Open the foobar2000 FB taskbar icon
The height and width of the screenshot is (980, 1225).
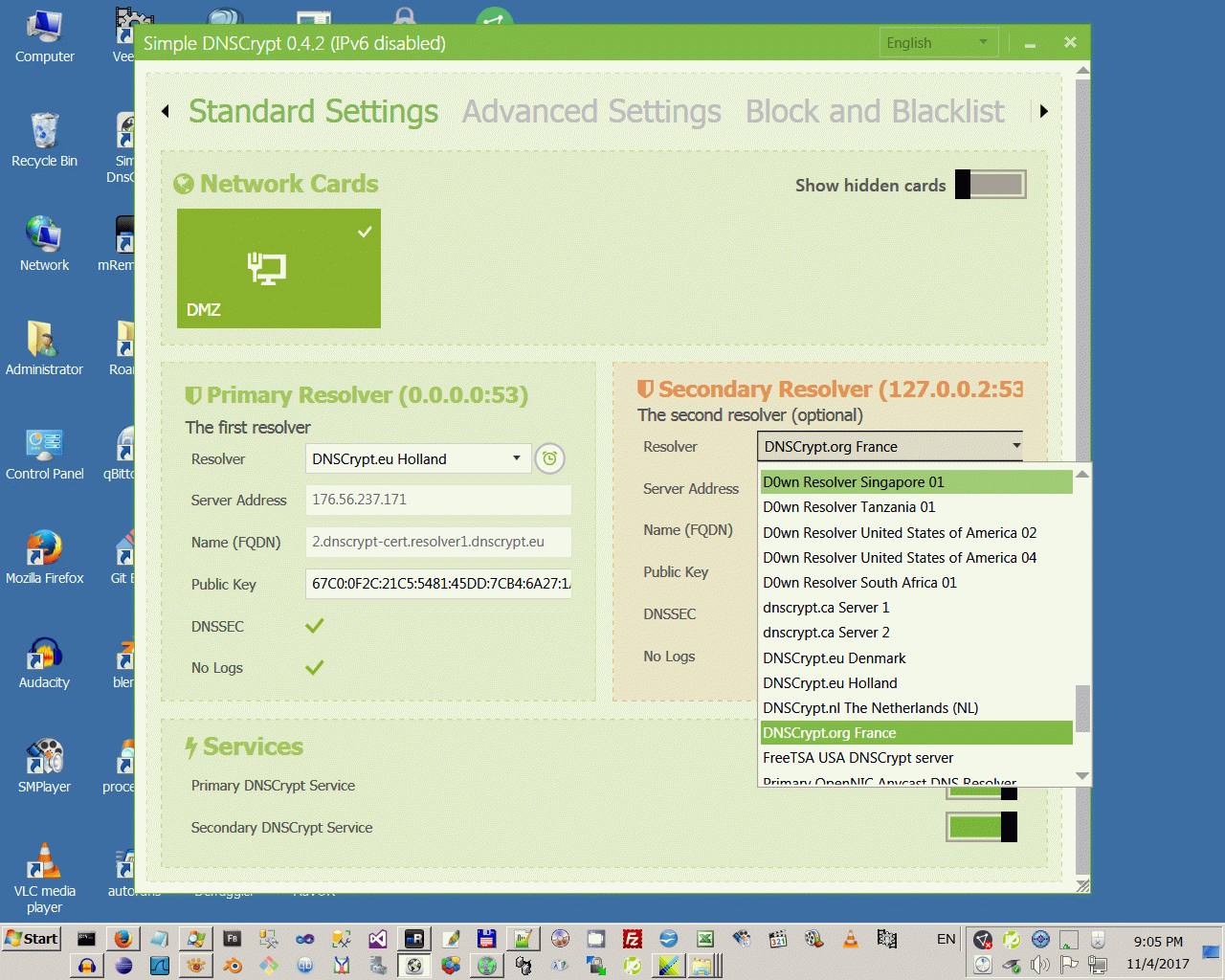(x=233, y=939)
